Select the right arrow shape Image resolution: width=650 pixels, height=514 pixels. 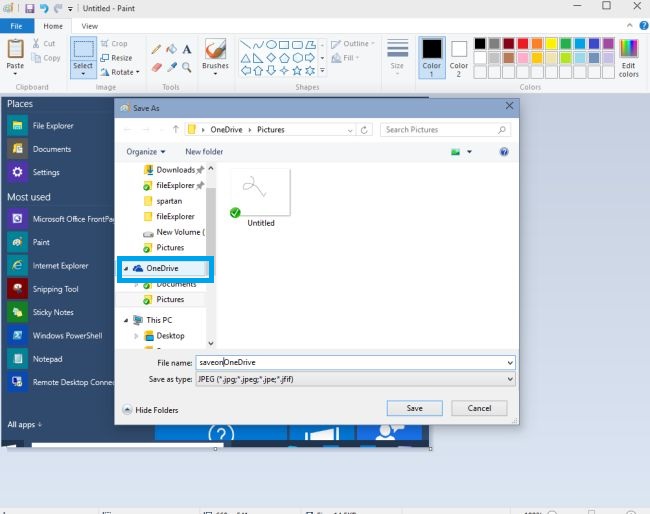[x=310, y=58]
